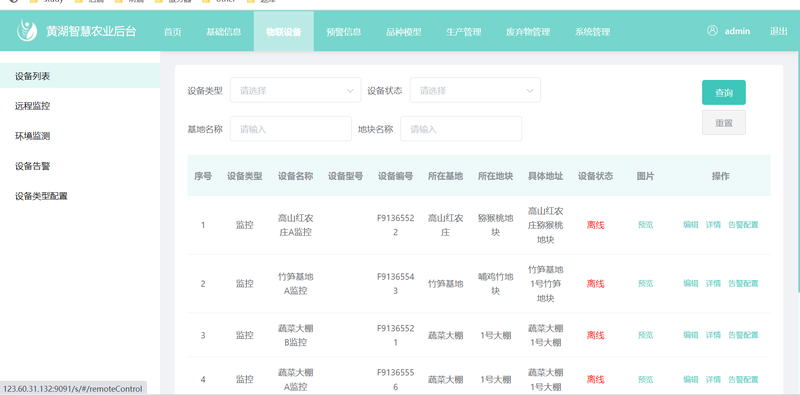800x395 pixels.
Task: Select 设备列表 in the sidebar
Action: point(80,76)
